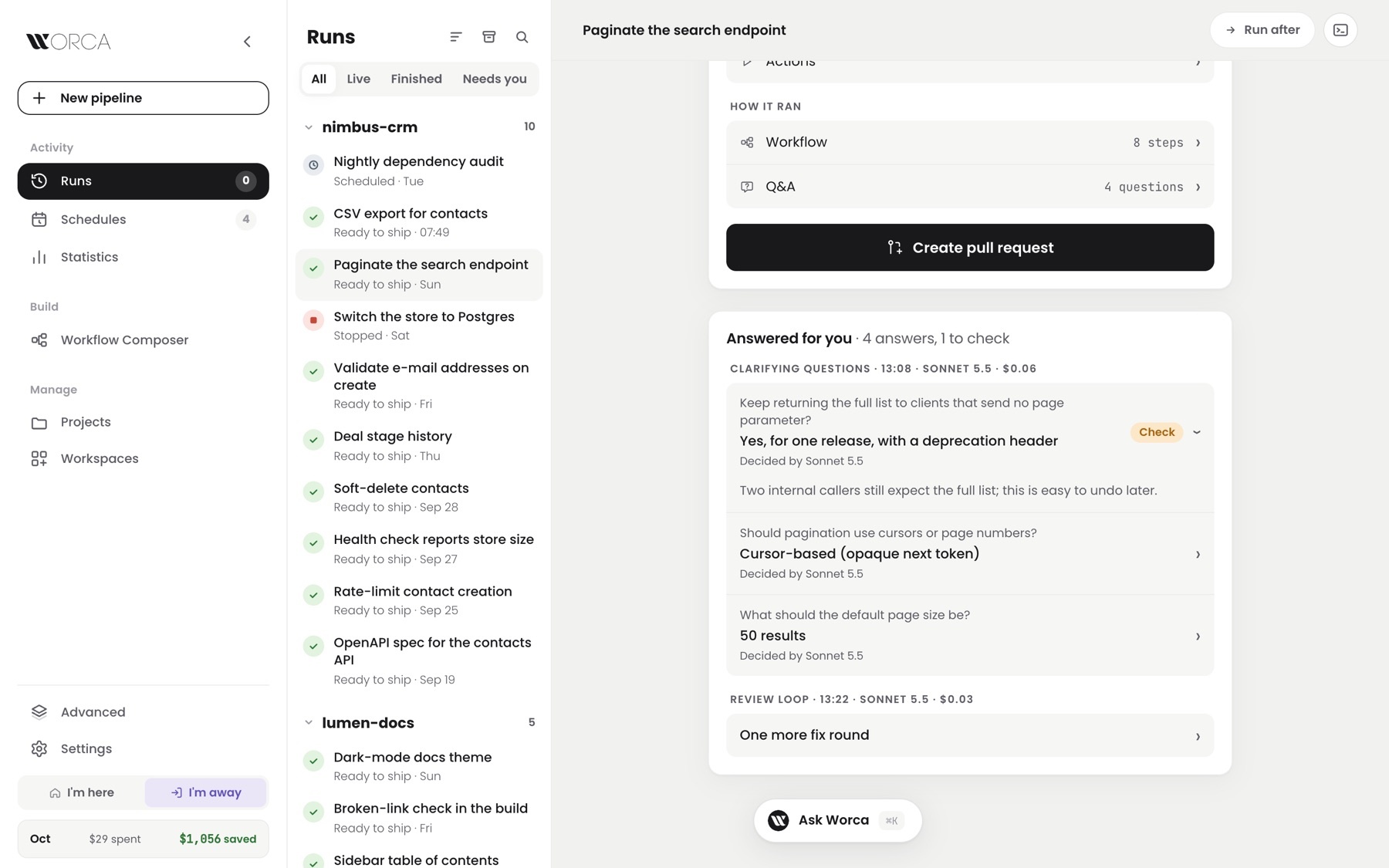Expand the One more fix round row

click(970, 735)
